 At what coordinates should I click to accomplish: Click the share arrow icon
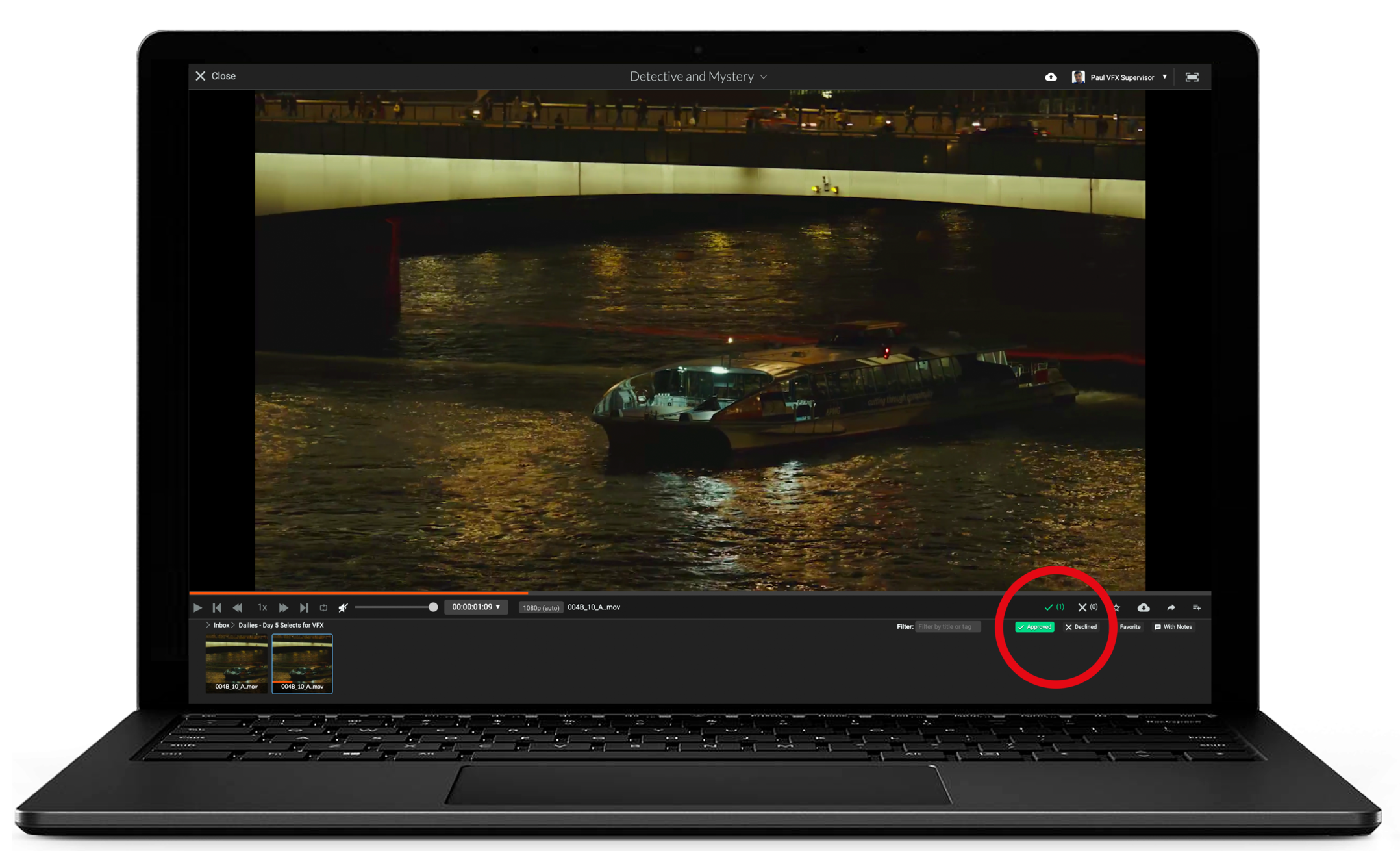tap(1171, 607)
